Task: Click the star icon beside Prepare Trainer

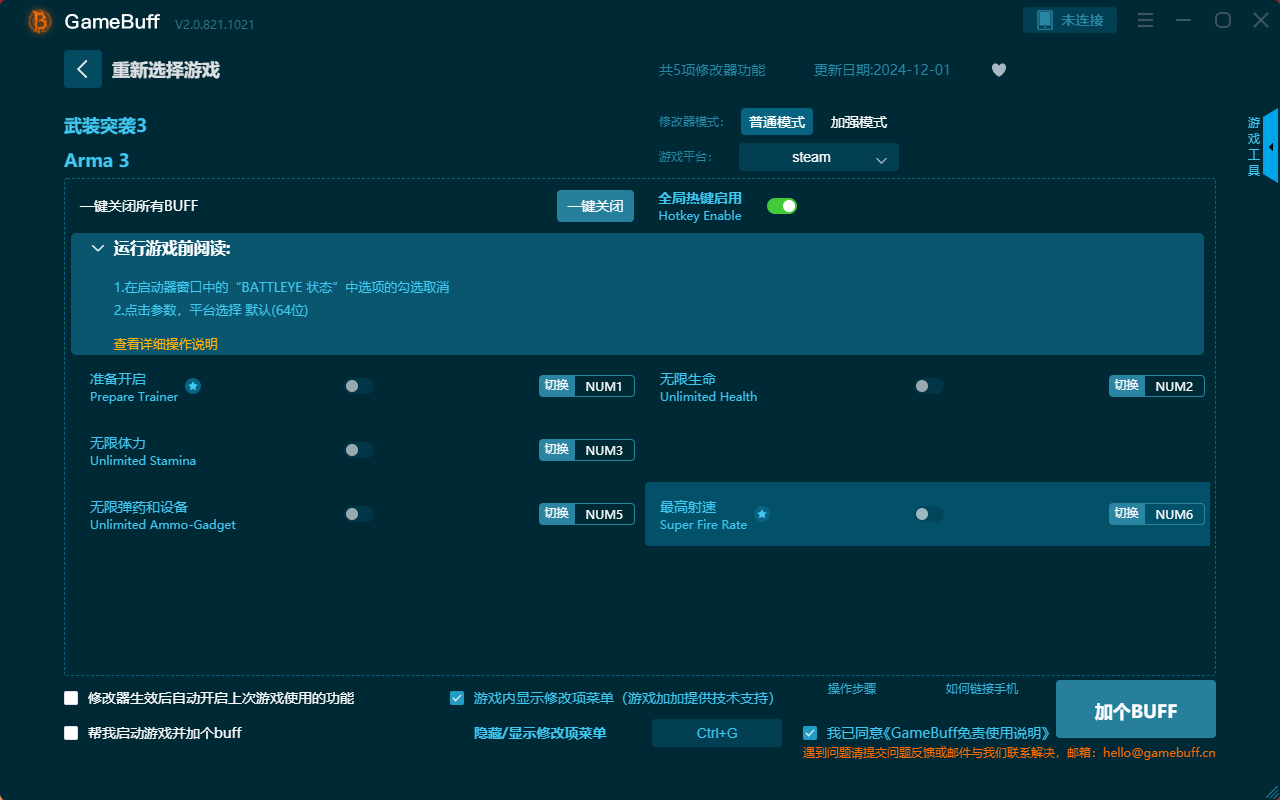Action: [x=192, y=386]
